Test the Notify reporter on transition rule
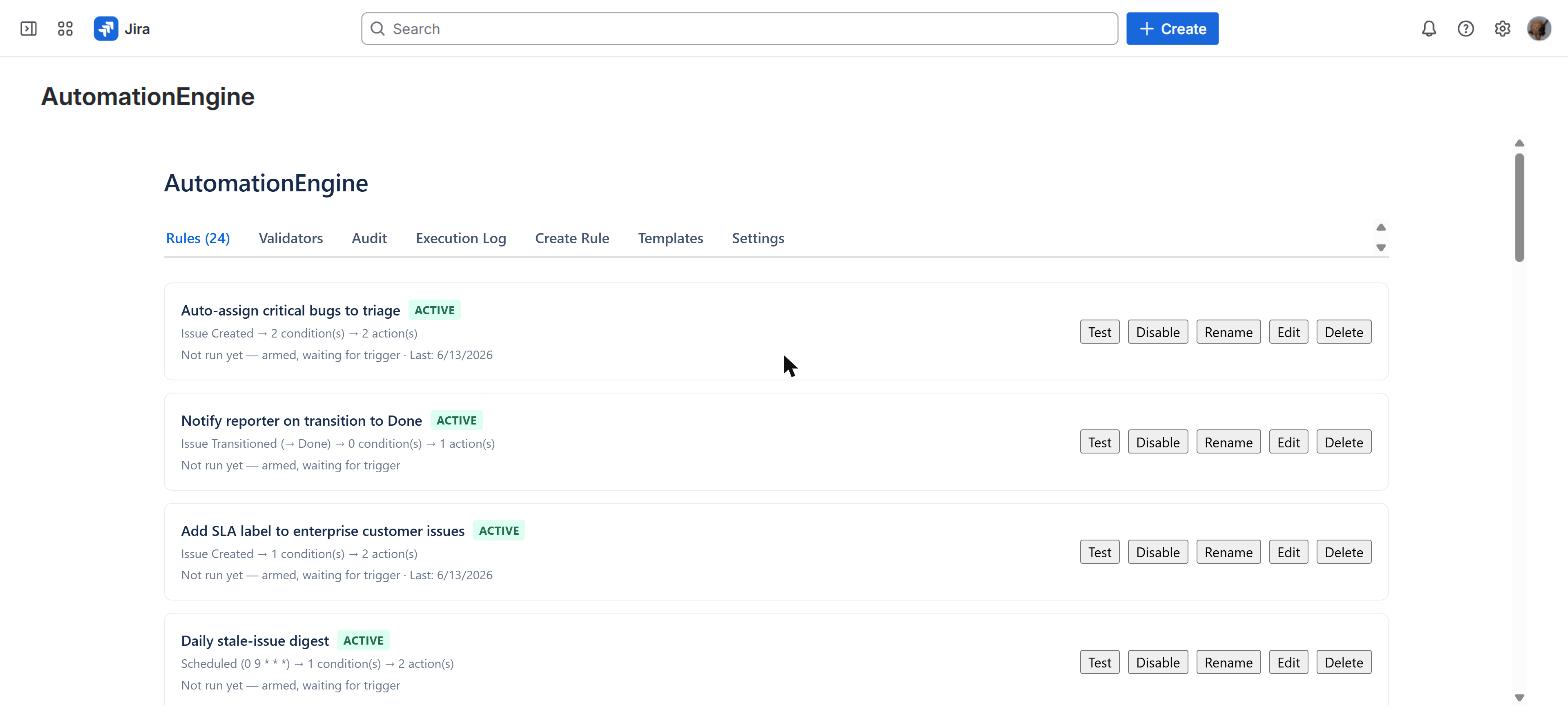 coord(1100,442)
